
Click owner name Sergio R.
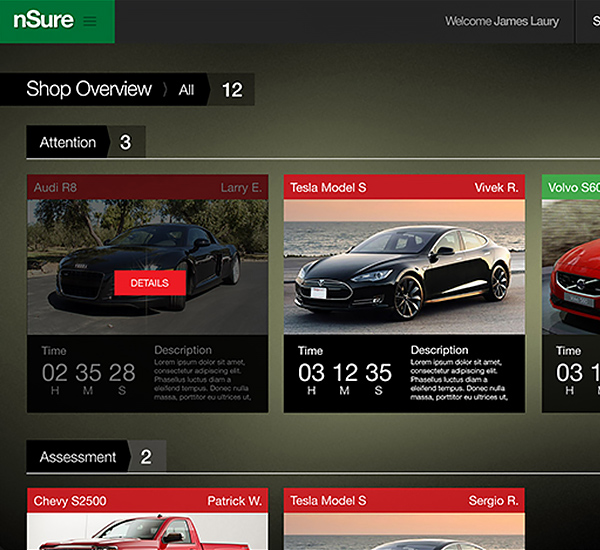click(494, 501)
